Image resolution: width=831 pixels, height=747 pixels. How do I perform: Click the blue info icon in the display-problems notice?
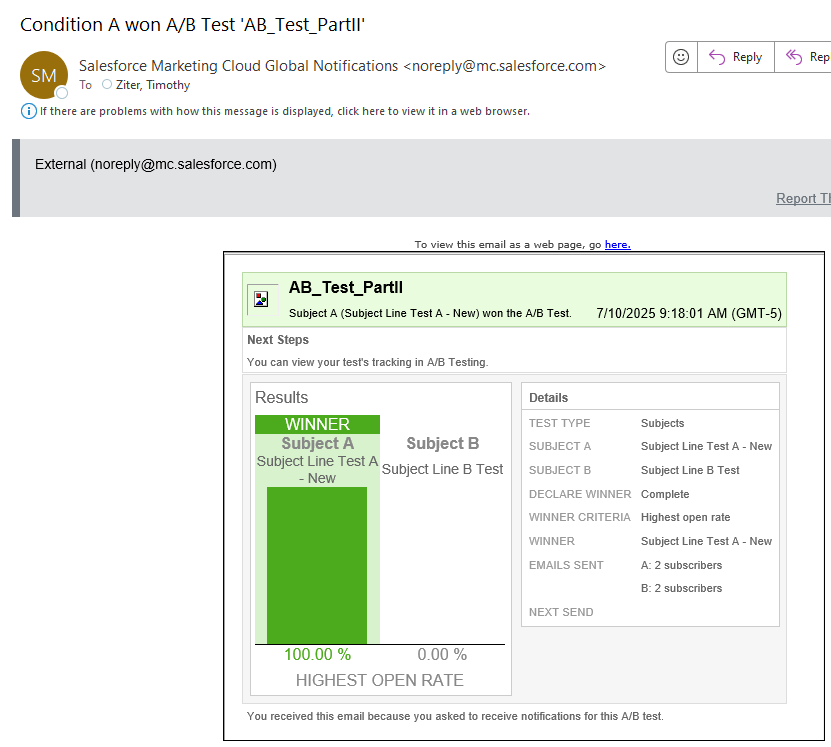pyautogui.click(x=28, y=111)
